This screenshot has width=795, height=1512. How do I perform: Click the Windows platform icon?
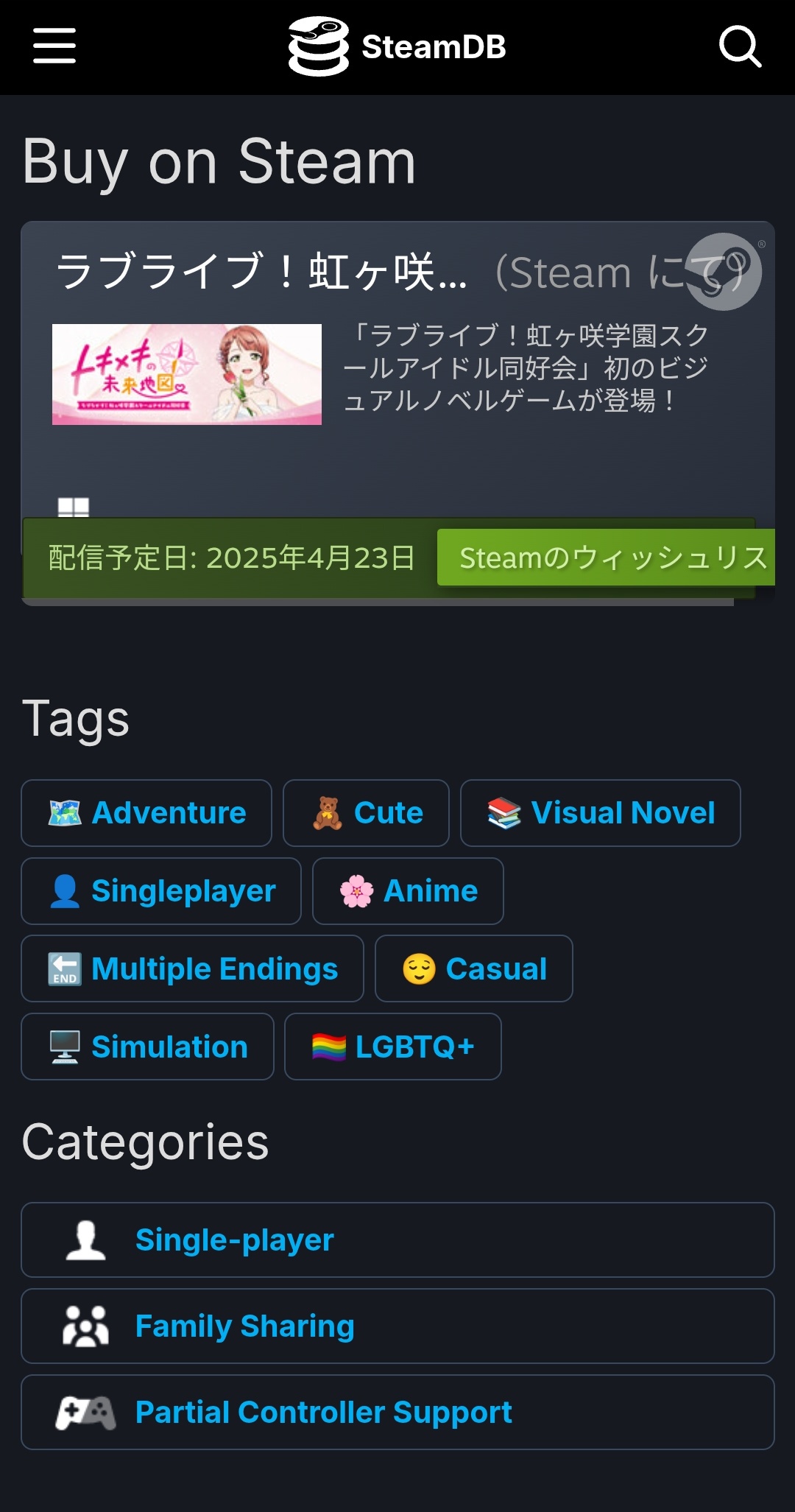pyautogui.click(x=74, y=507)
